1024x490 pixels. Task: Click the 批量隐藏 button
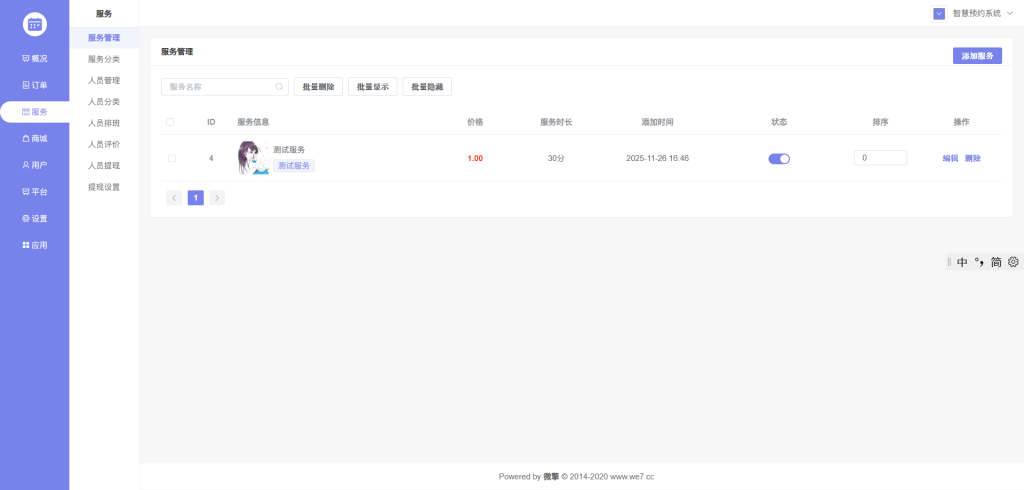(427, 87)
